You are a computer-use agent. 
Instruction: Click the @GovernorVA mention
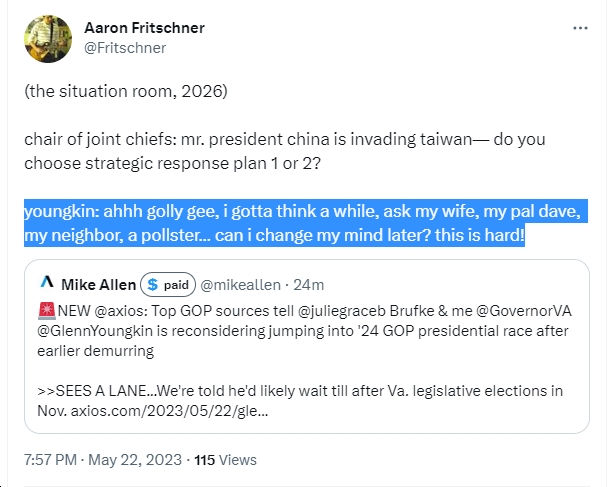[x=523, y=310]
